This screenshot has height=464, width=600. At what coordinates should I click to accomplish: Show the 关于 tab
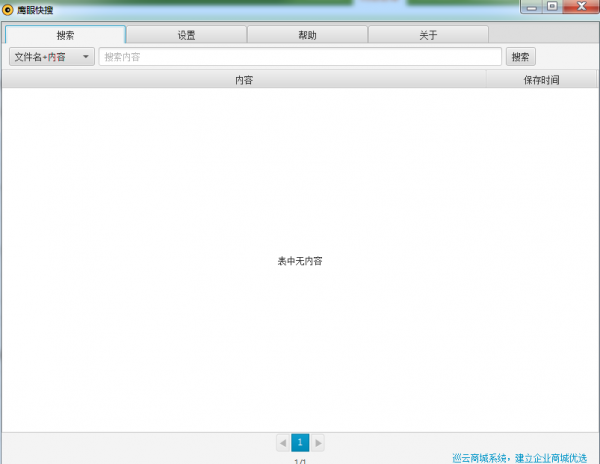pyautogui.click(x=428, y=35)
